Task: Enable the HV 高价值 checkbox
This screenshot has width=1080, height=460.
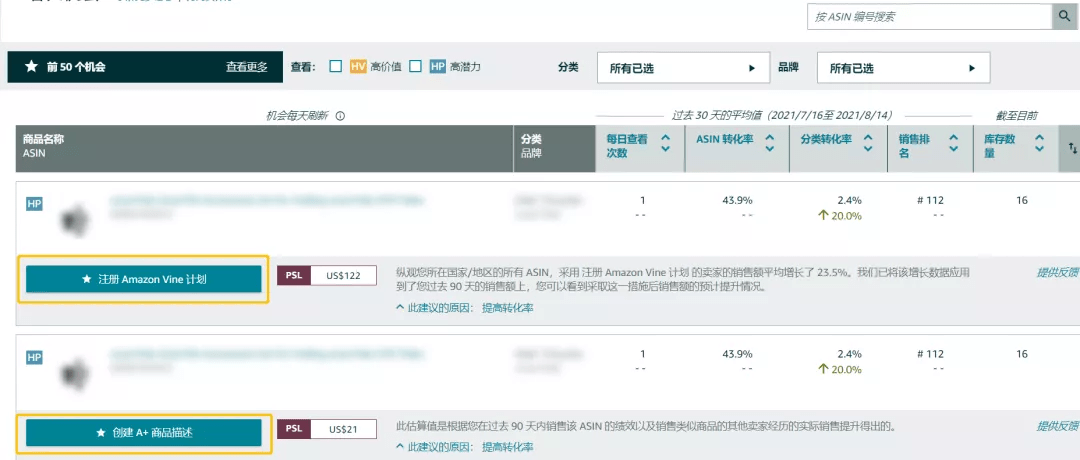Action: point(336,67)
